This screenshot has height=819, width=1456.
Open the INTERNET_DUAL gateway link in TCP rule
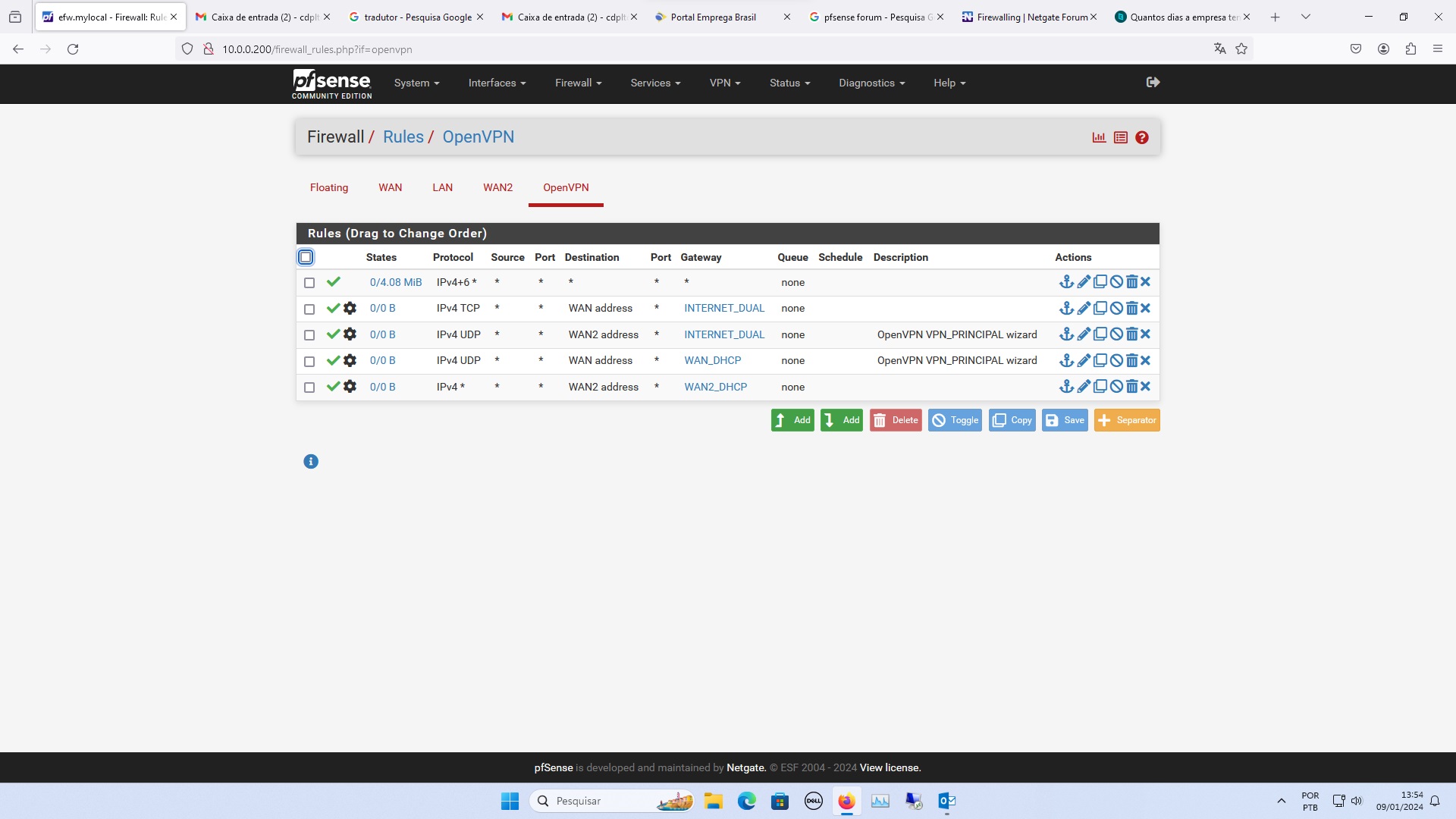click(x=724, y=309)
